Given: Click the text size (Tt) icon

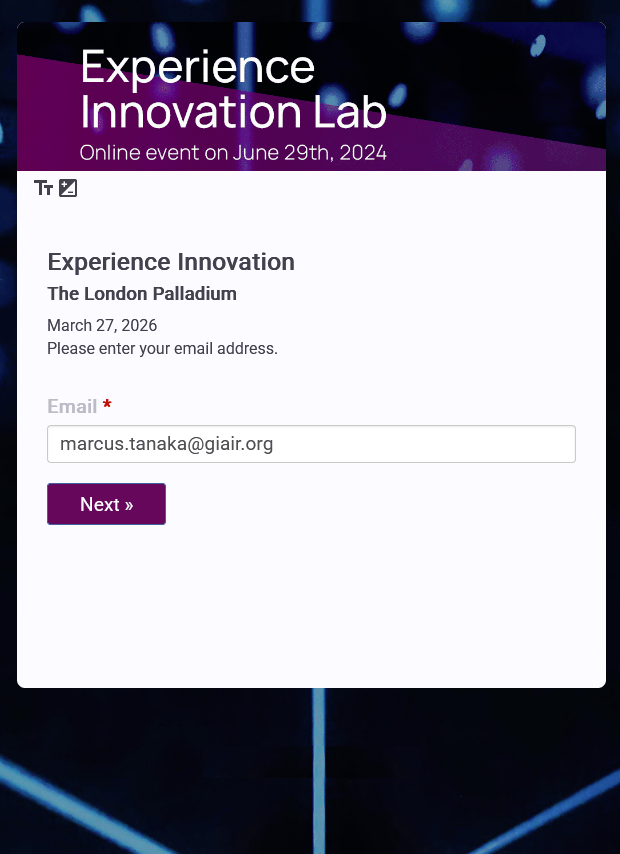Looking at the screenshot, I should [x=43, y=188].
